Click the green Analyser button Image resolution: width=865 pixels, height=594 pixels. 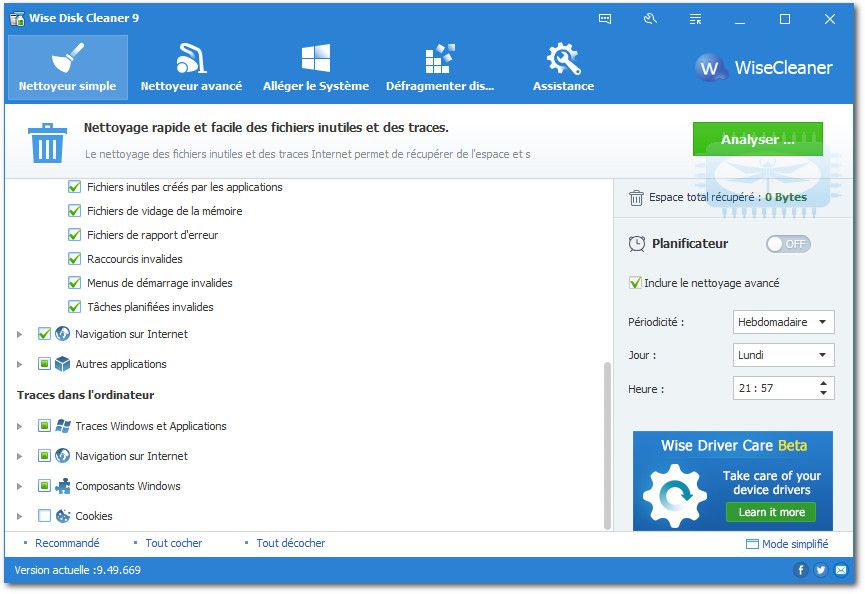757,139
